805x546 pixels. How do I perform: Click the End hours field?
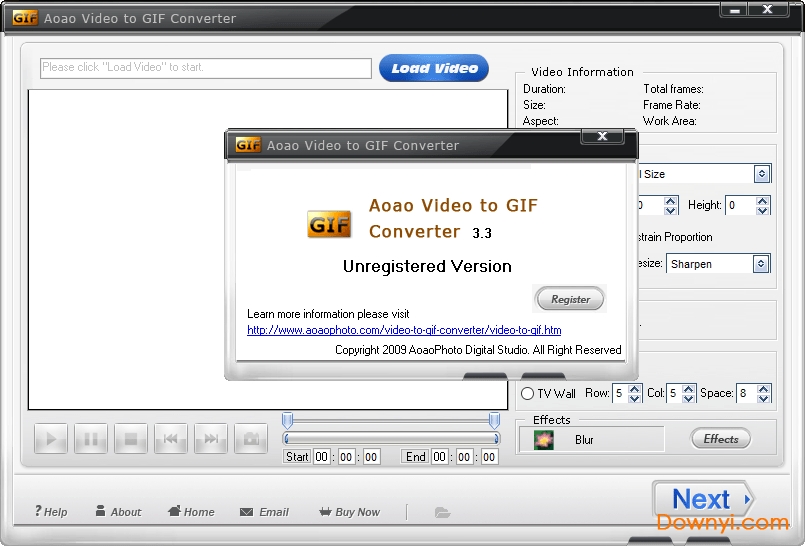tap(440, 457)
